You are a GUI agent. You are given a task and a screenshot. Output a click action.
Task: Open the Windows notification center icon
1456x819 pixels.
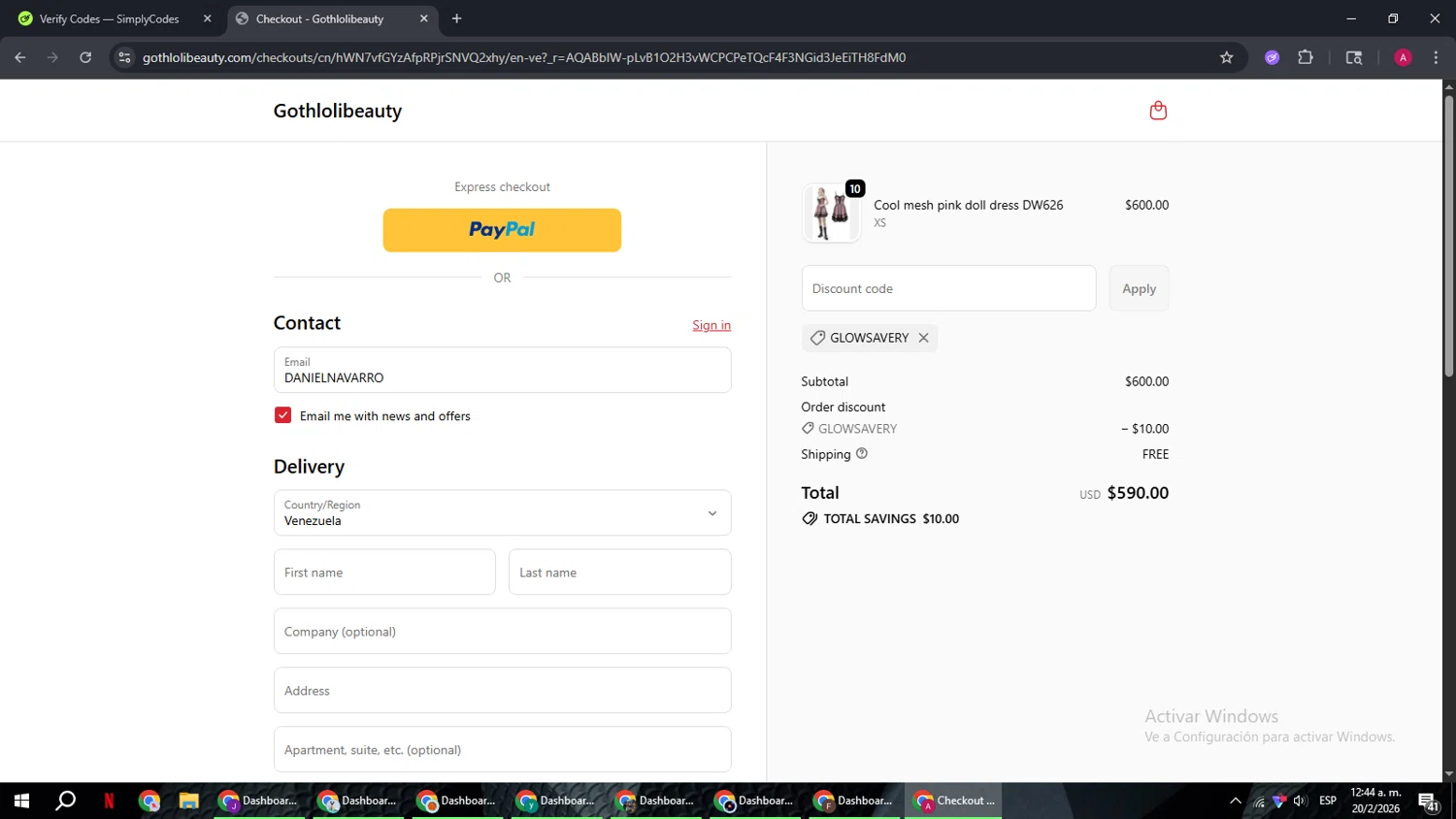point(1429,802)
